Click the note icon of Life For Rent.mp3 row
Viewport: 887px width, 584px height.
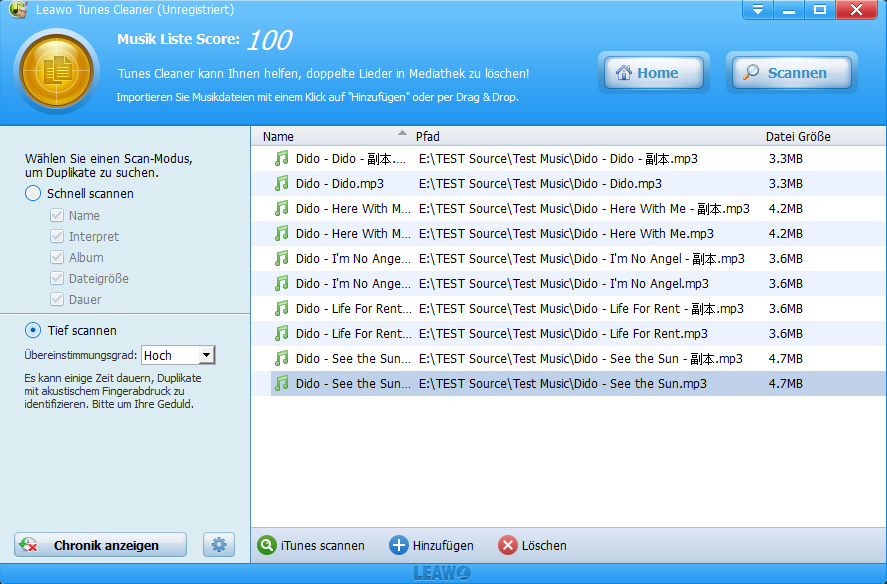coord(281,333)
